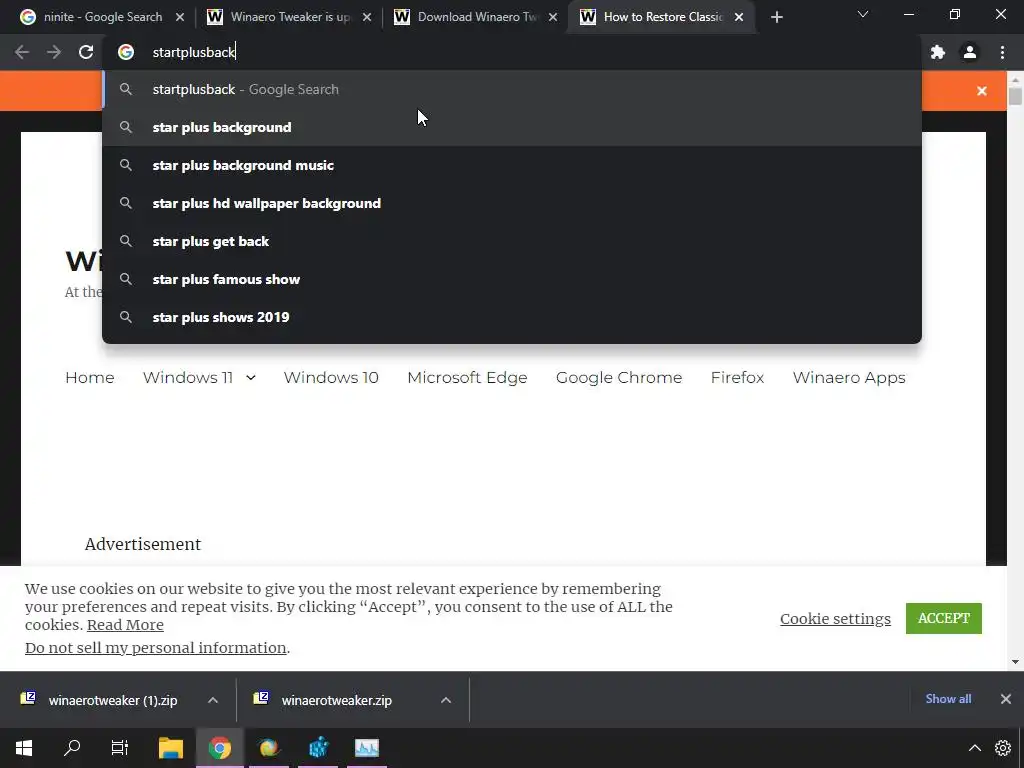
Task: Pick star plus hd wallpaper background suggestion
Action: tap(511, 203)
